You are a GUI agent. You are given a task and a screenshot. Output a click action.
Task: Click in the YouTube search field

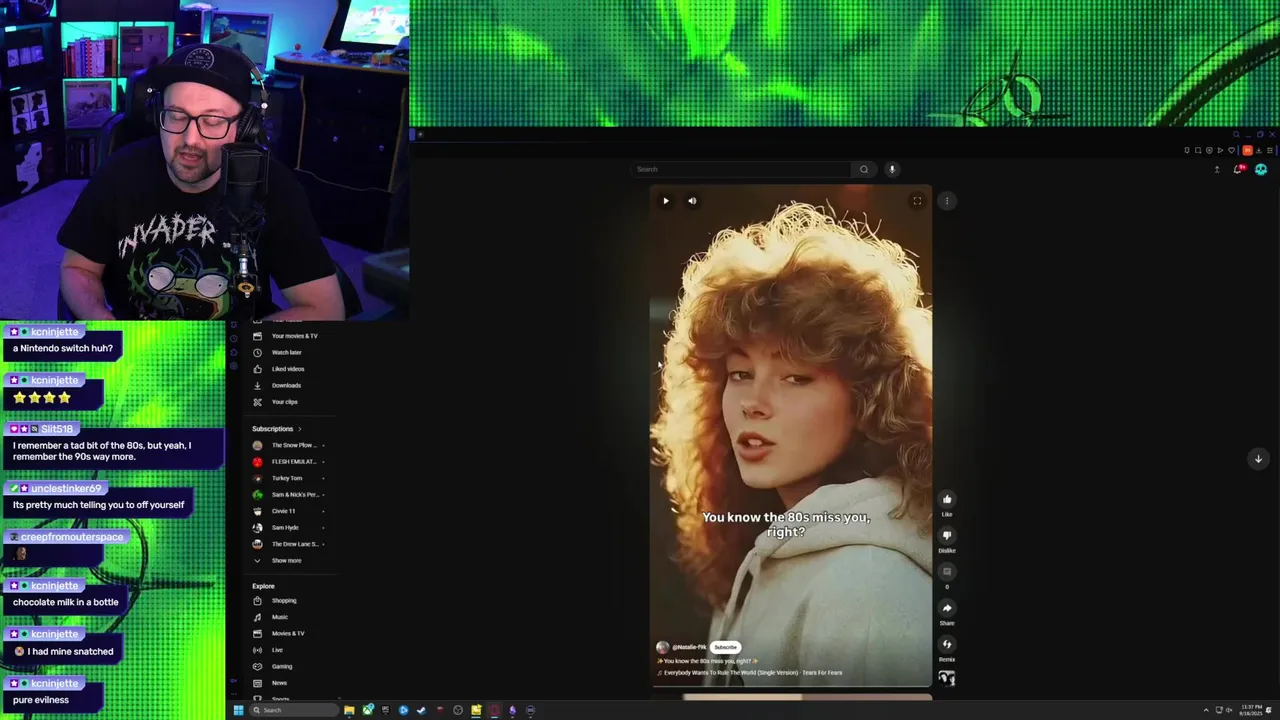742,169
